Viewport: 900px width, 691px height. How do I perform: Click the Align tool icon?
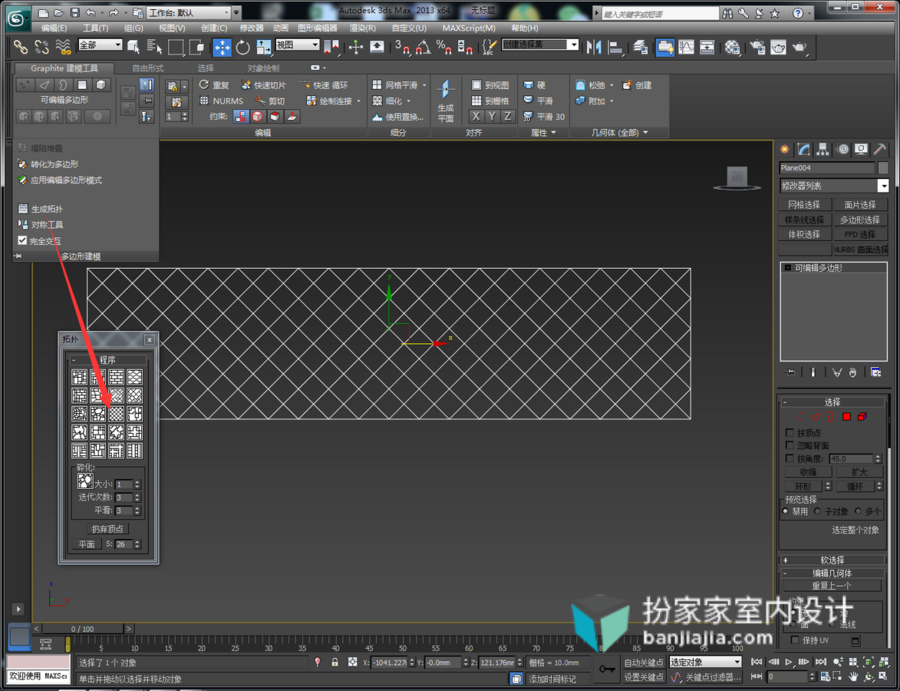click(x=615, y=47)
